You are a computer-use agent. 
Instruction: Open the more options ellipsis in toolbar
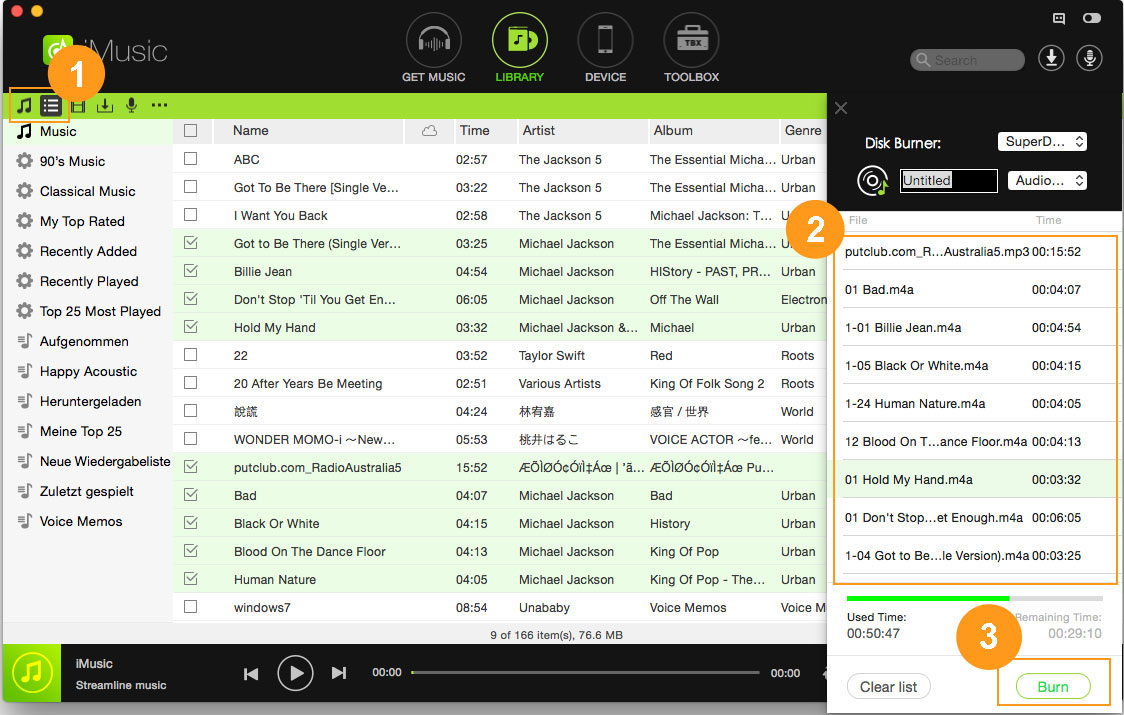coord(159,105)
